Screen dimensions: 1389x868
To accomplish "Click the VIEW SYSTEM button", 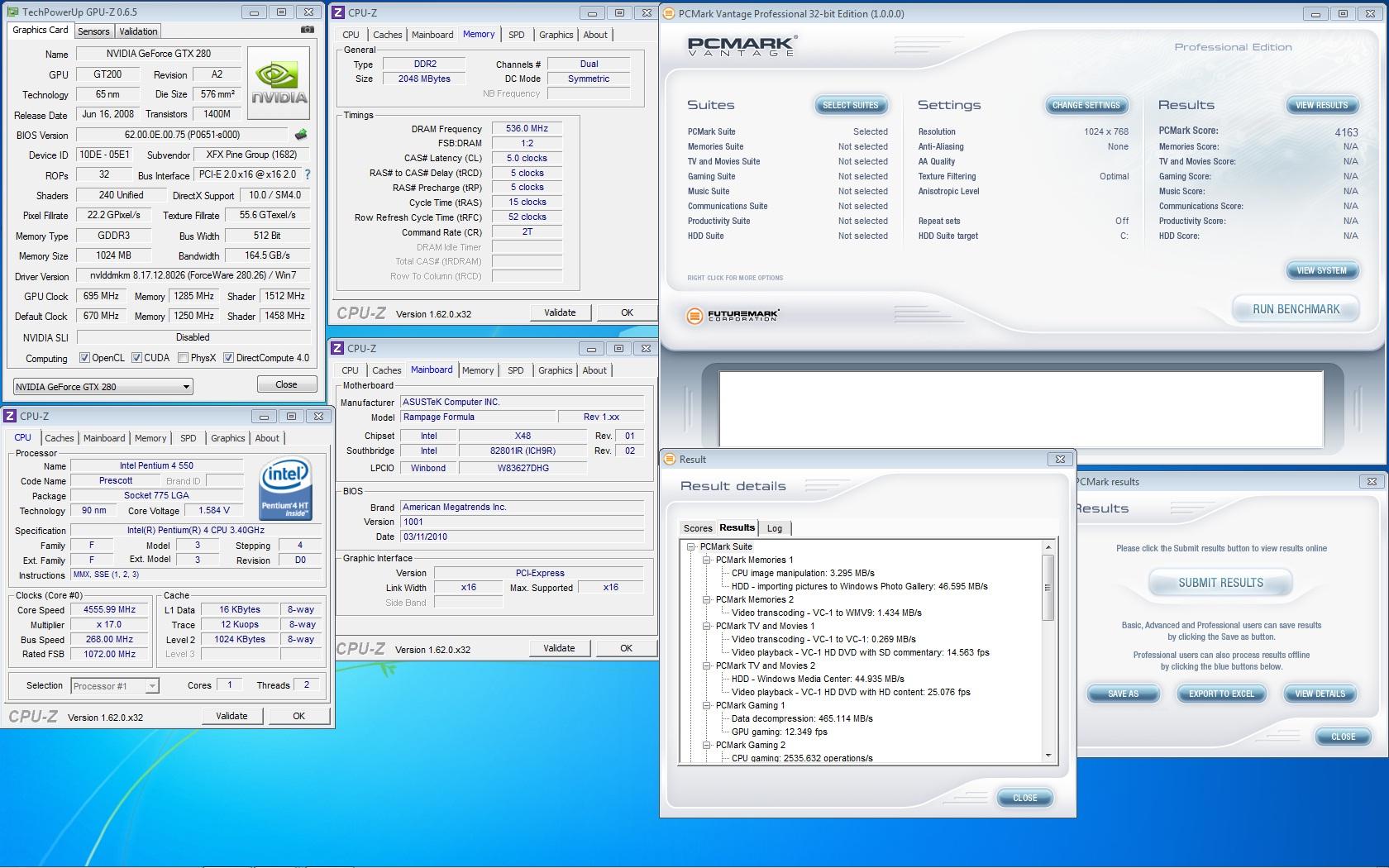I will 1322,270.
